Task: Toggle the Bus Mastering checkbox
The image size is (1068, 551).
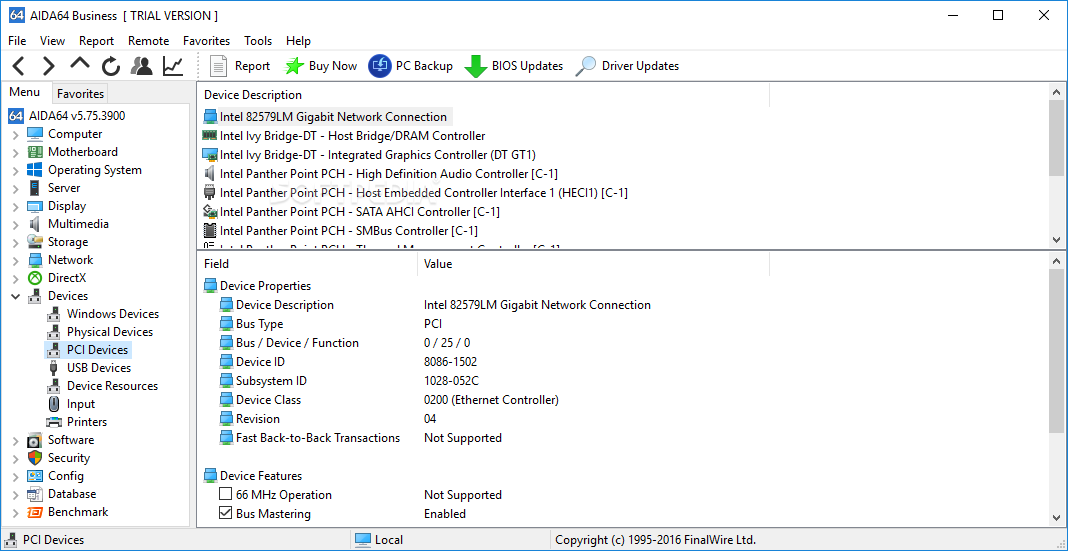Action: tap(225, 514)
